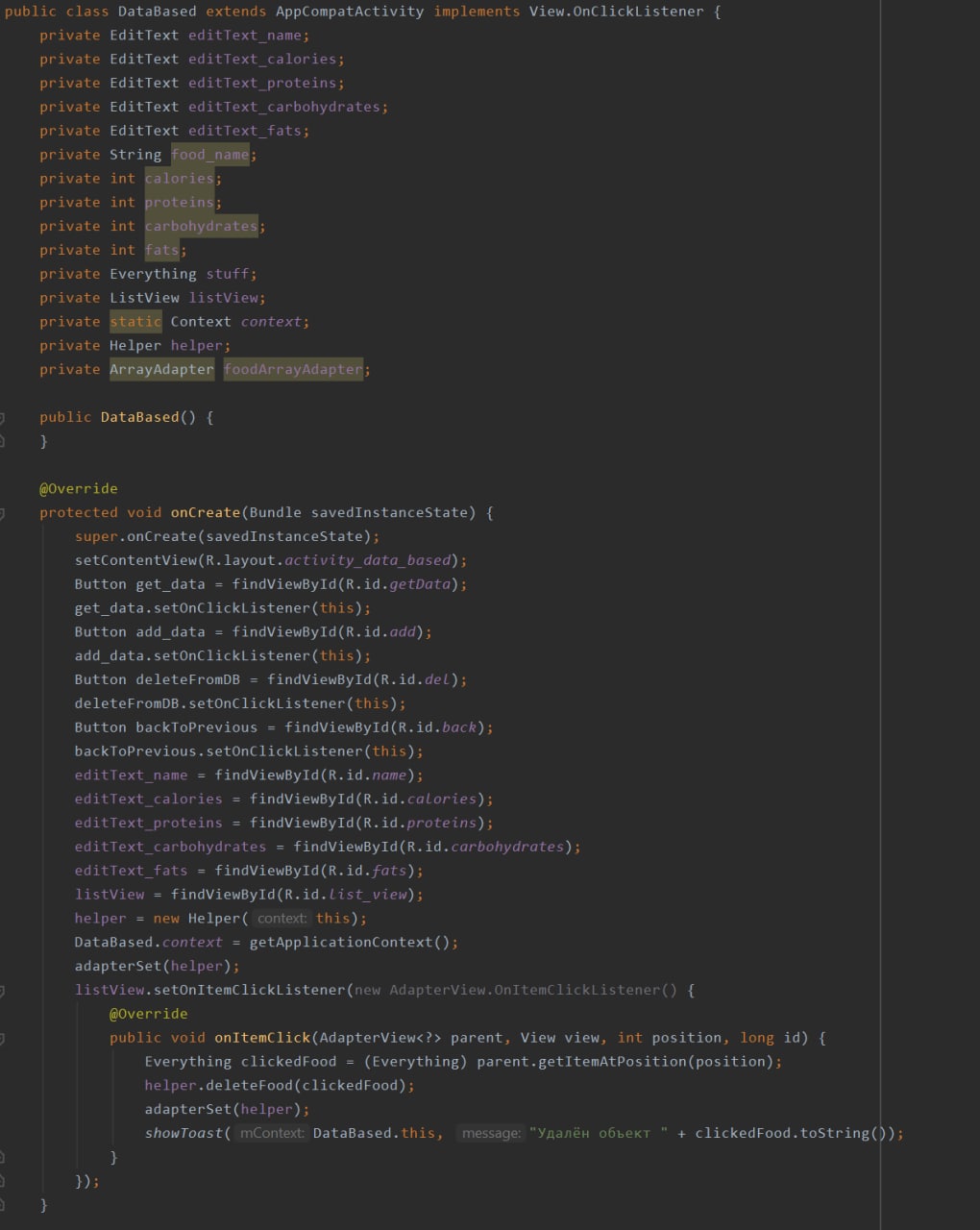Click onCreate in the protected void signature
Viewport: 980px width, 1230px height.
[206, 513]
